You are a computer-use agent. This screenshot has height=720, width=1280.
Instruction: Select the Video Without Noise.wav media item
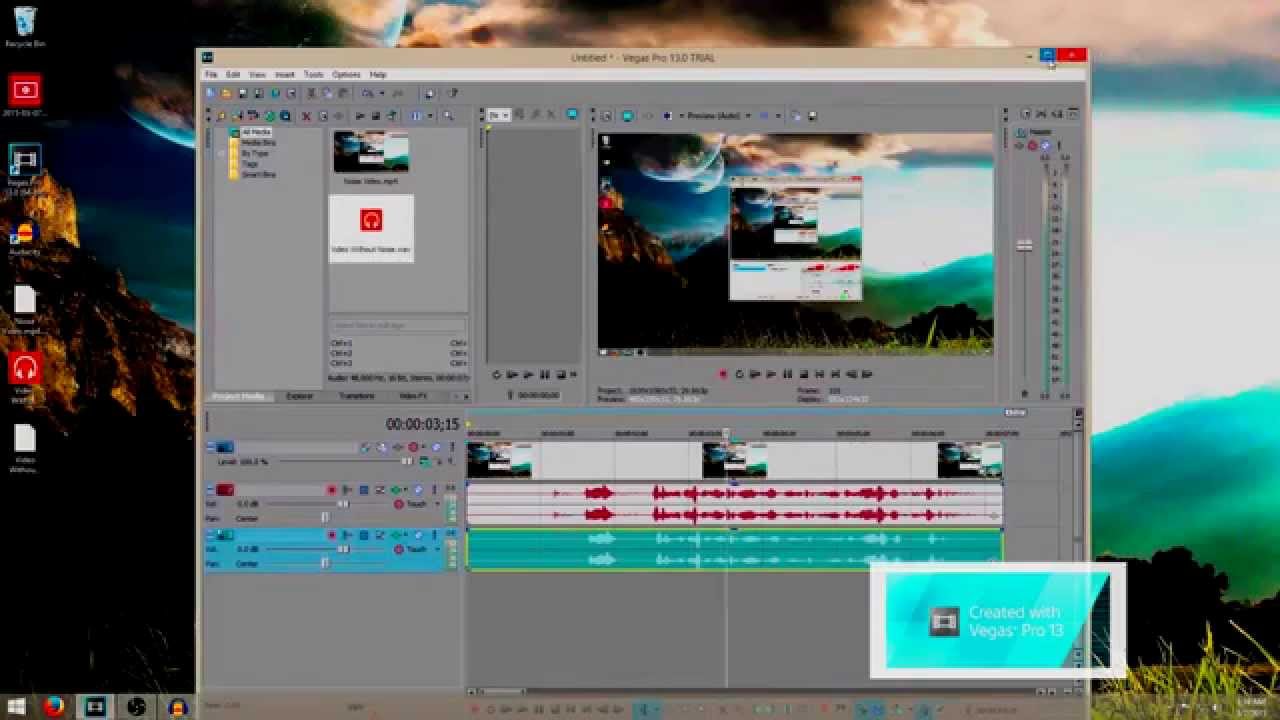[x=371, y=228]
